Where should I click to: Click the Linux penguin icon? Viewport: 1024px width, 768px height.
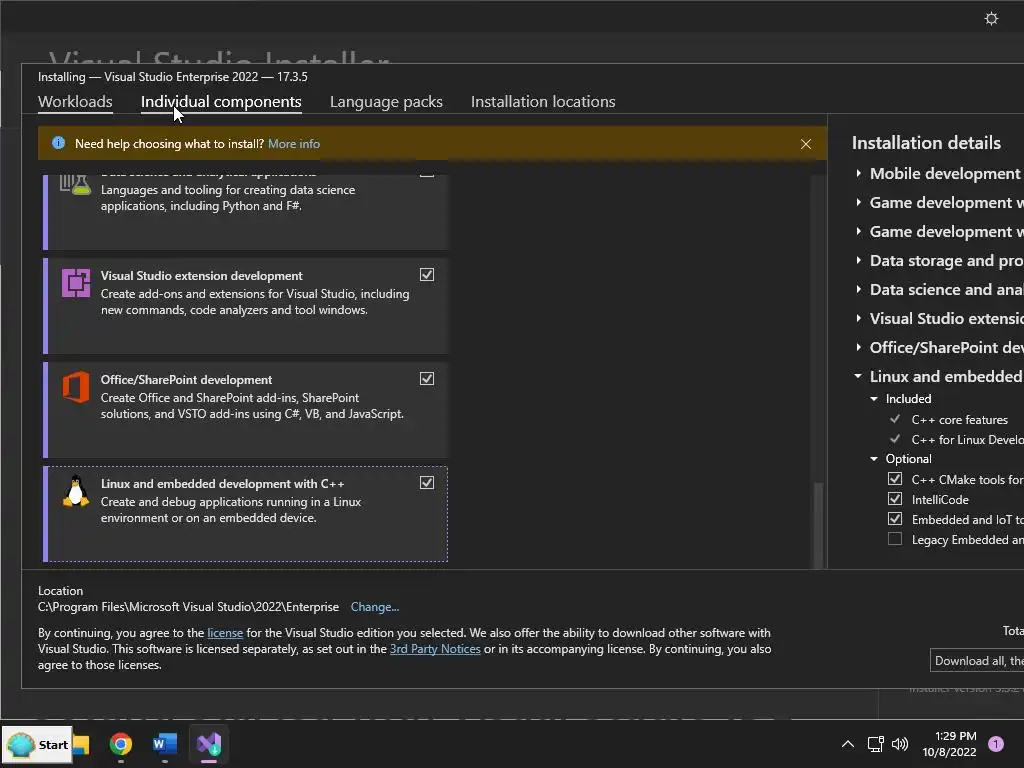pyautogui.click(x=76, y=491)
